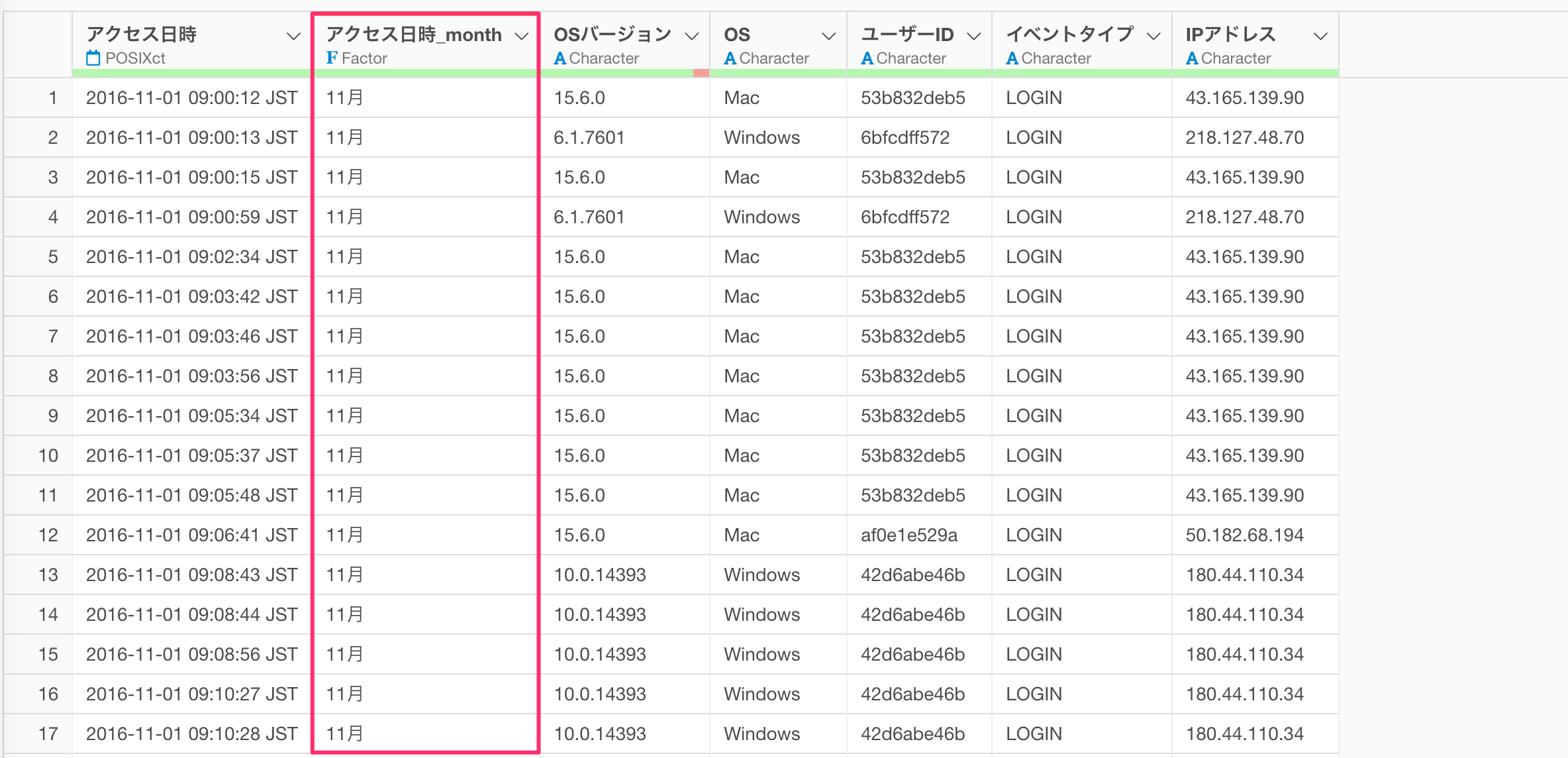Screen dimensions: 1568x758
Task: Click the Character type icon under IPアドレス
Action: (1192, 58)
